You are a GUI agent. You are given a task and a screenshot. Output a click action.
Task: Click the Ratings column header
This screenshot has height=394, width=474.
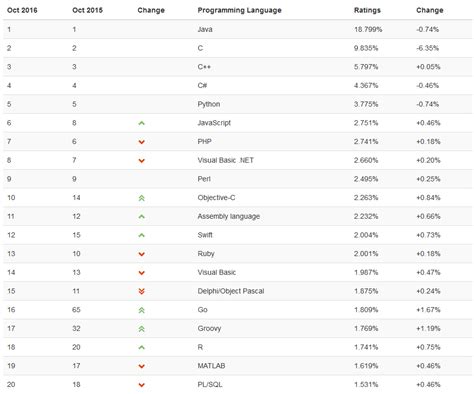367,10
